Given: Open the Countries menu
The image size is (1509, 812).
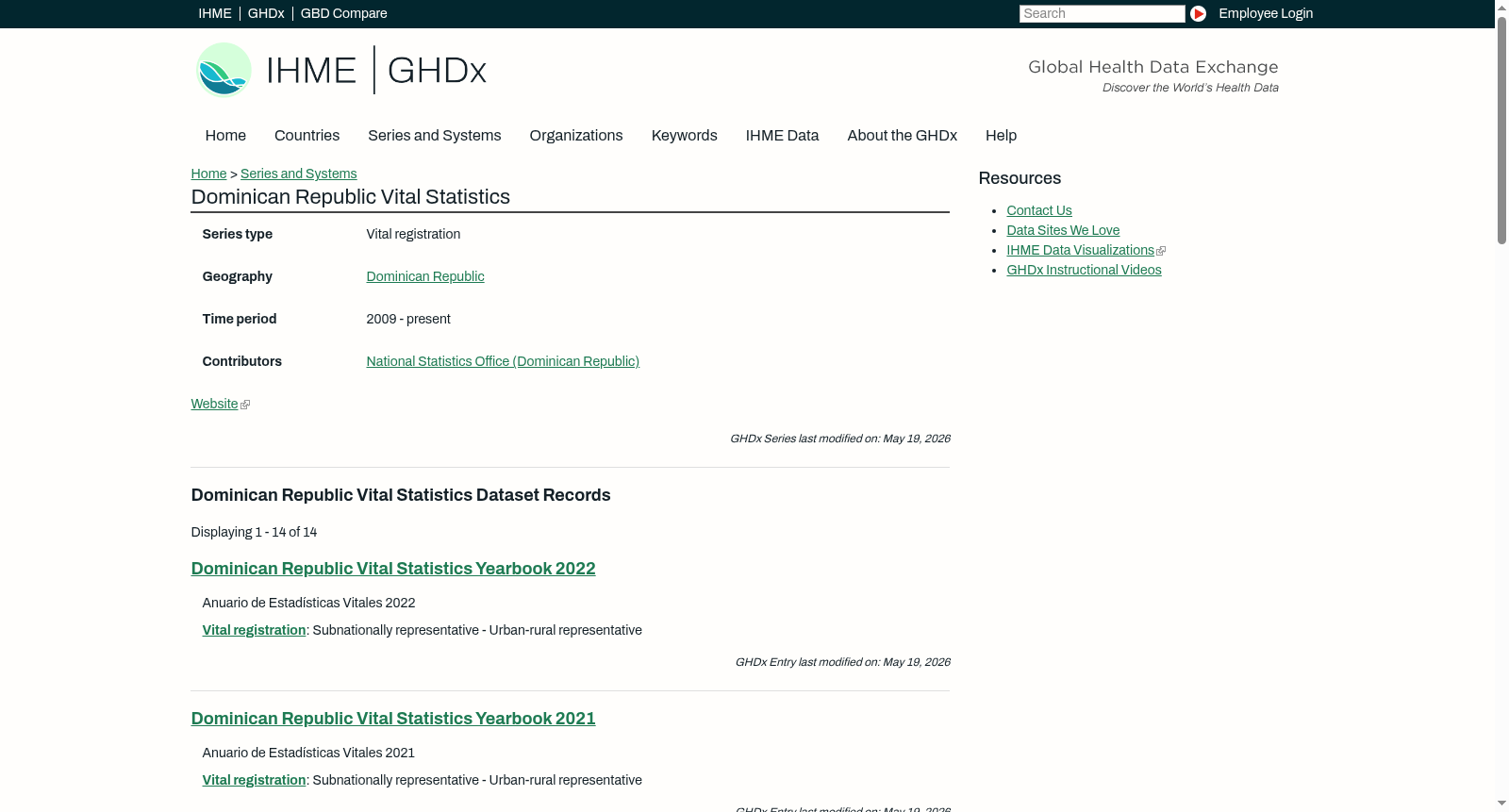Looking at the screenshot, I should pyautogui.click(x=307, y=136).
